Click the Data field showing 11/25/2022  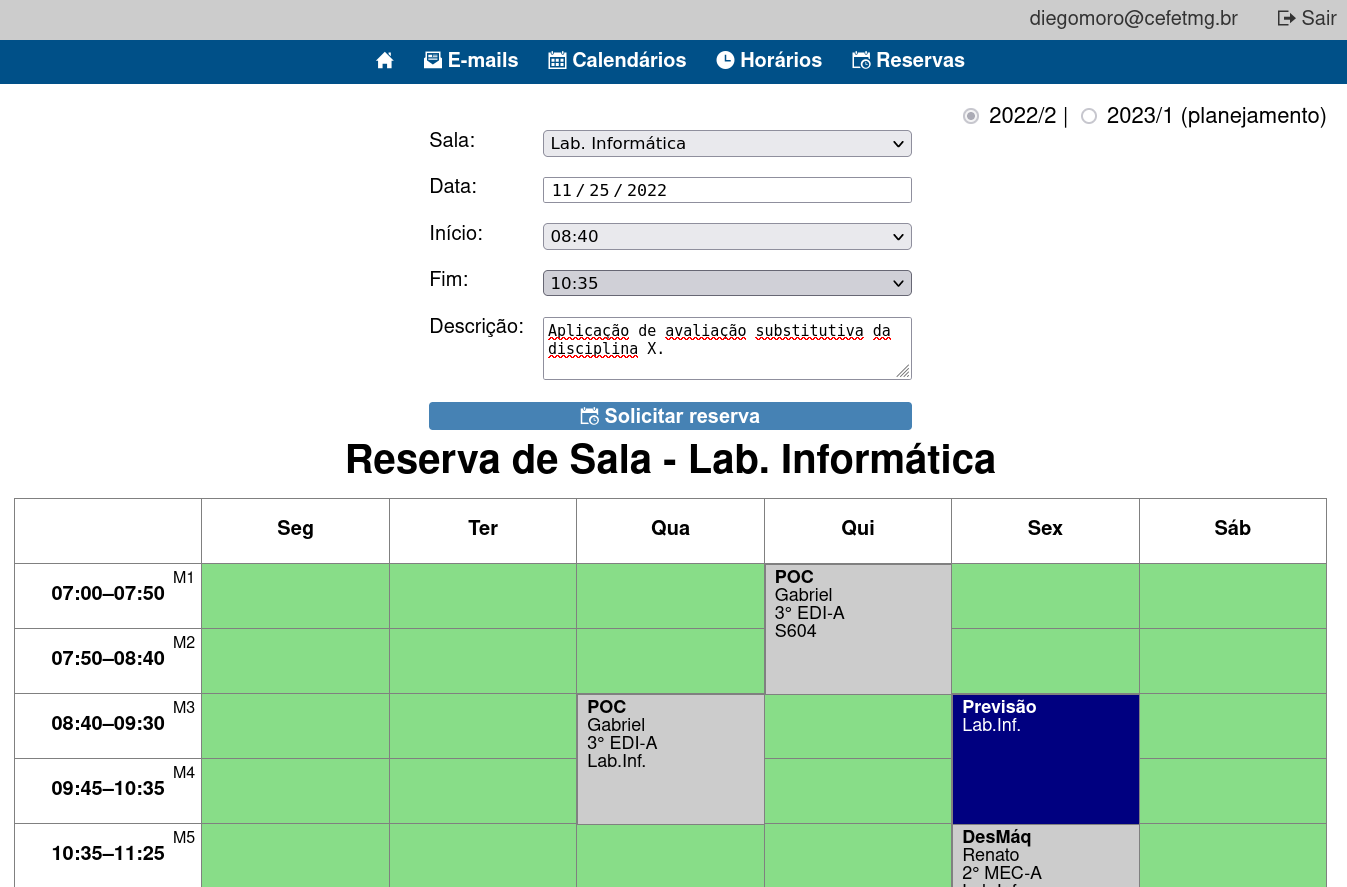coord(727,190)
